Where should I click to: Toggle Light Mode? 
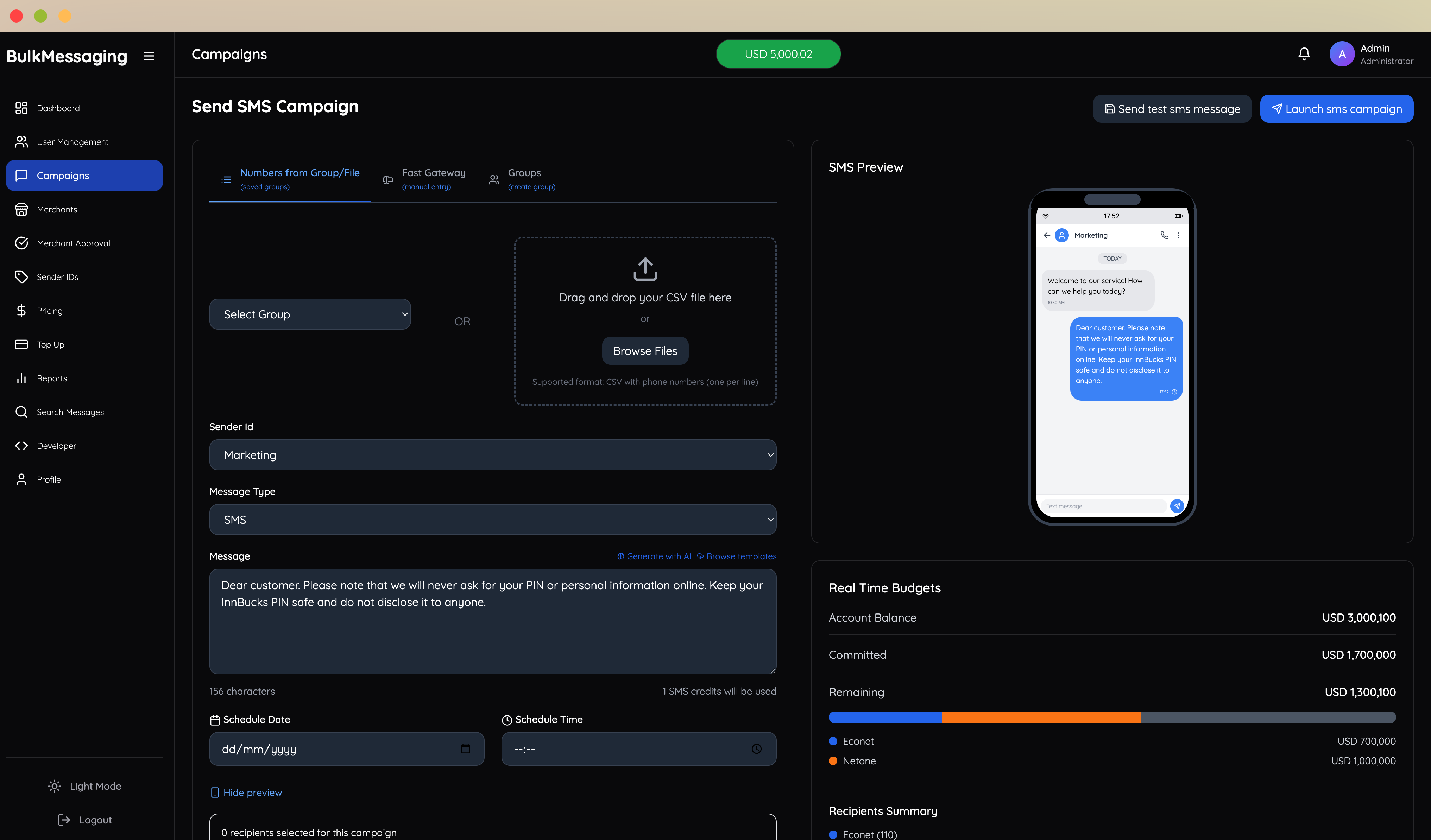pos(84,786)
